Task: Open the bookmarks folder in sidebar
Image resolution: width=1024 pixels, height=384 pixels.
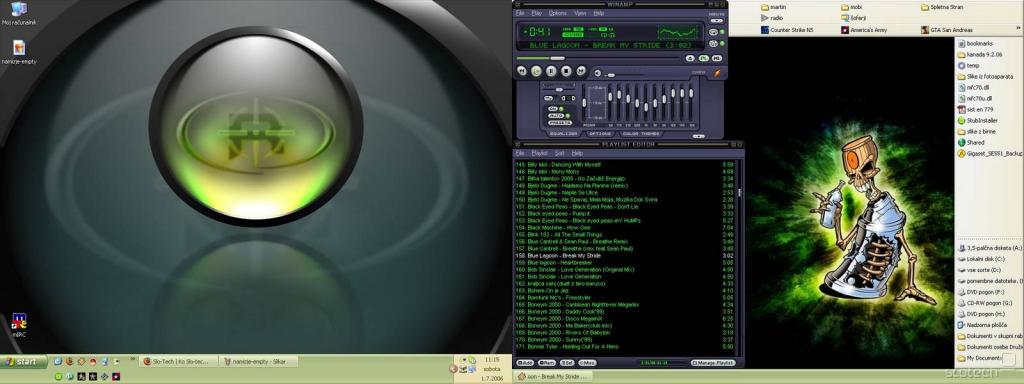Action: (975, 43)
